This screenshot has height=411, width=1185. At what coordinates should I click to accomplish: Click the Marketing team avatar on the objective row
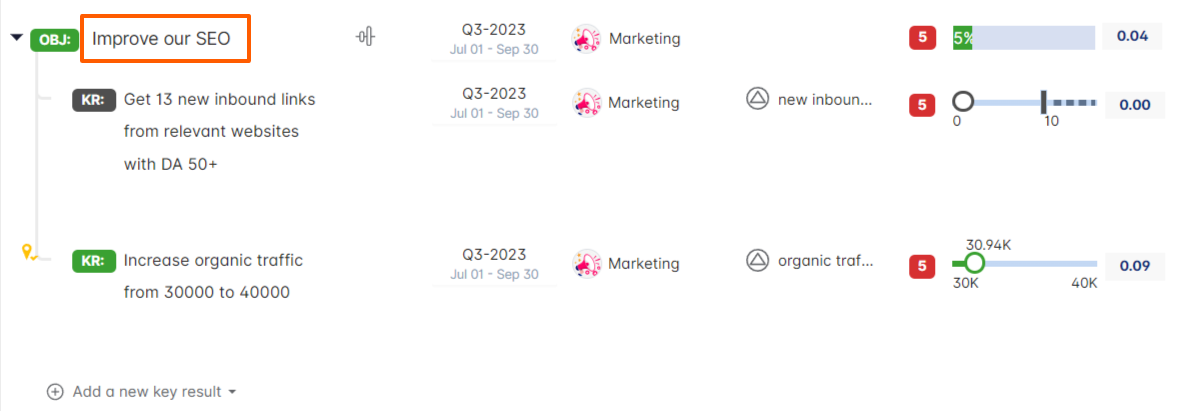coord(586,39)
